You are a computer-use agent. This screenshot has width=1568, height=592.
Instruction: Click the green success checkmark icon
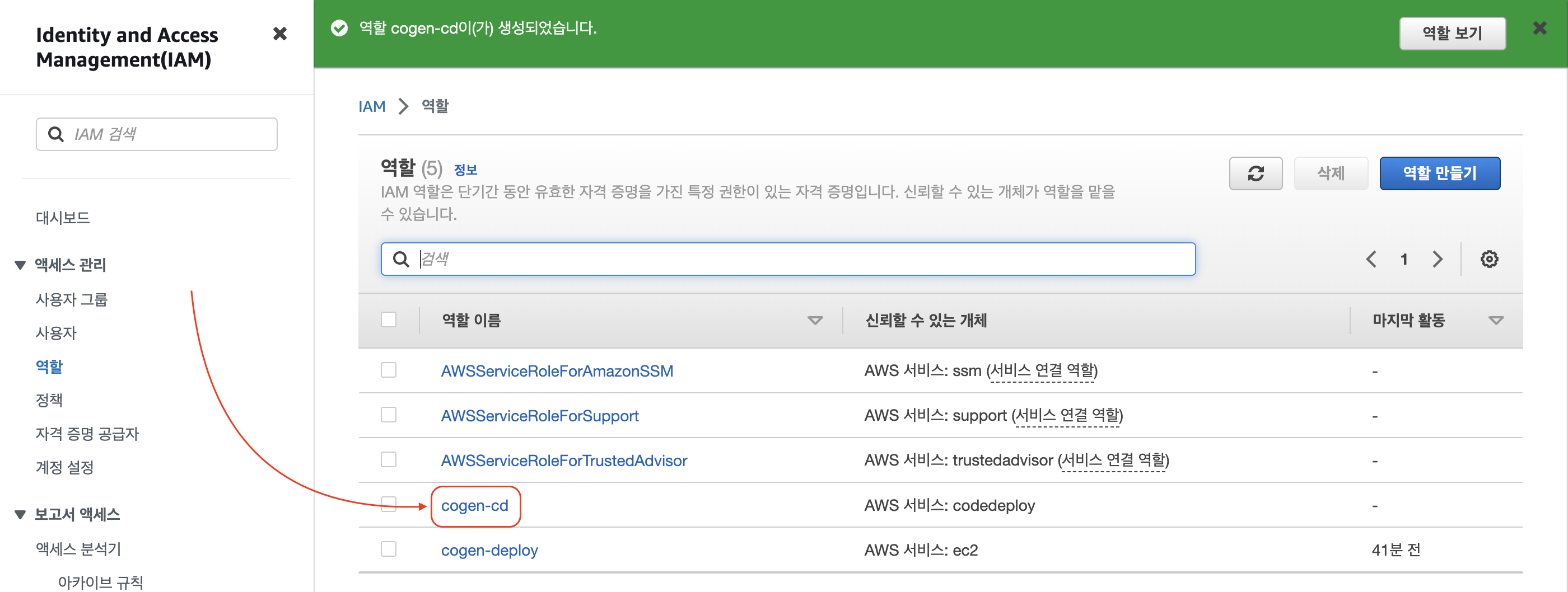coord(339,28)
